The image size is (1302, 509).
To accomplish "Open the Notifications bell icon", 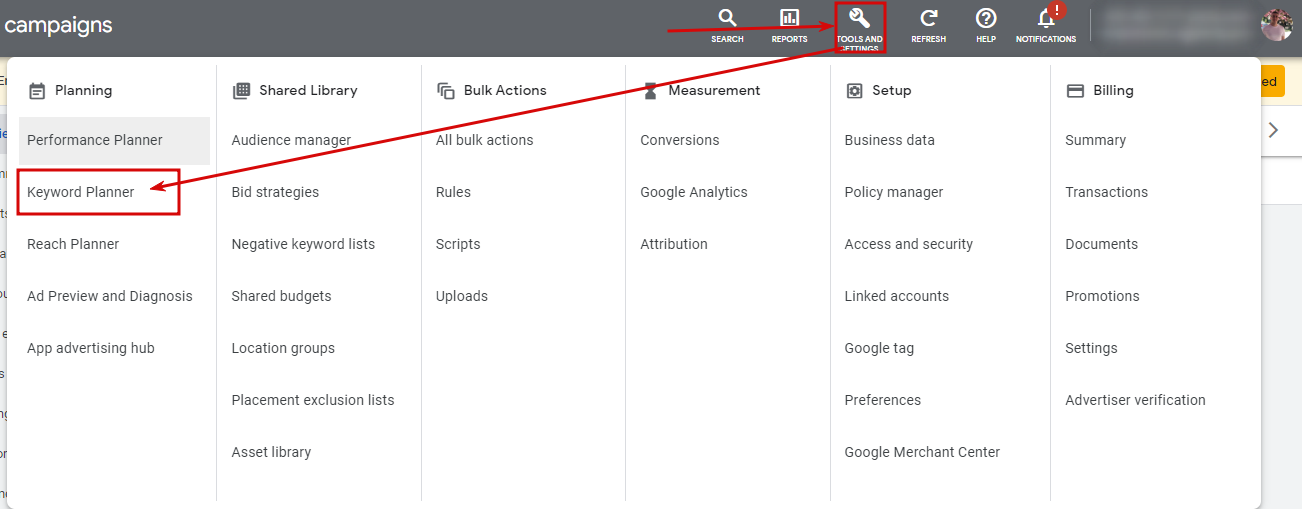I will 1046,18.
